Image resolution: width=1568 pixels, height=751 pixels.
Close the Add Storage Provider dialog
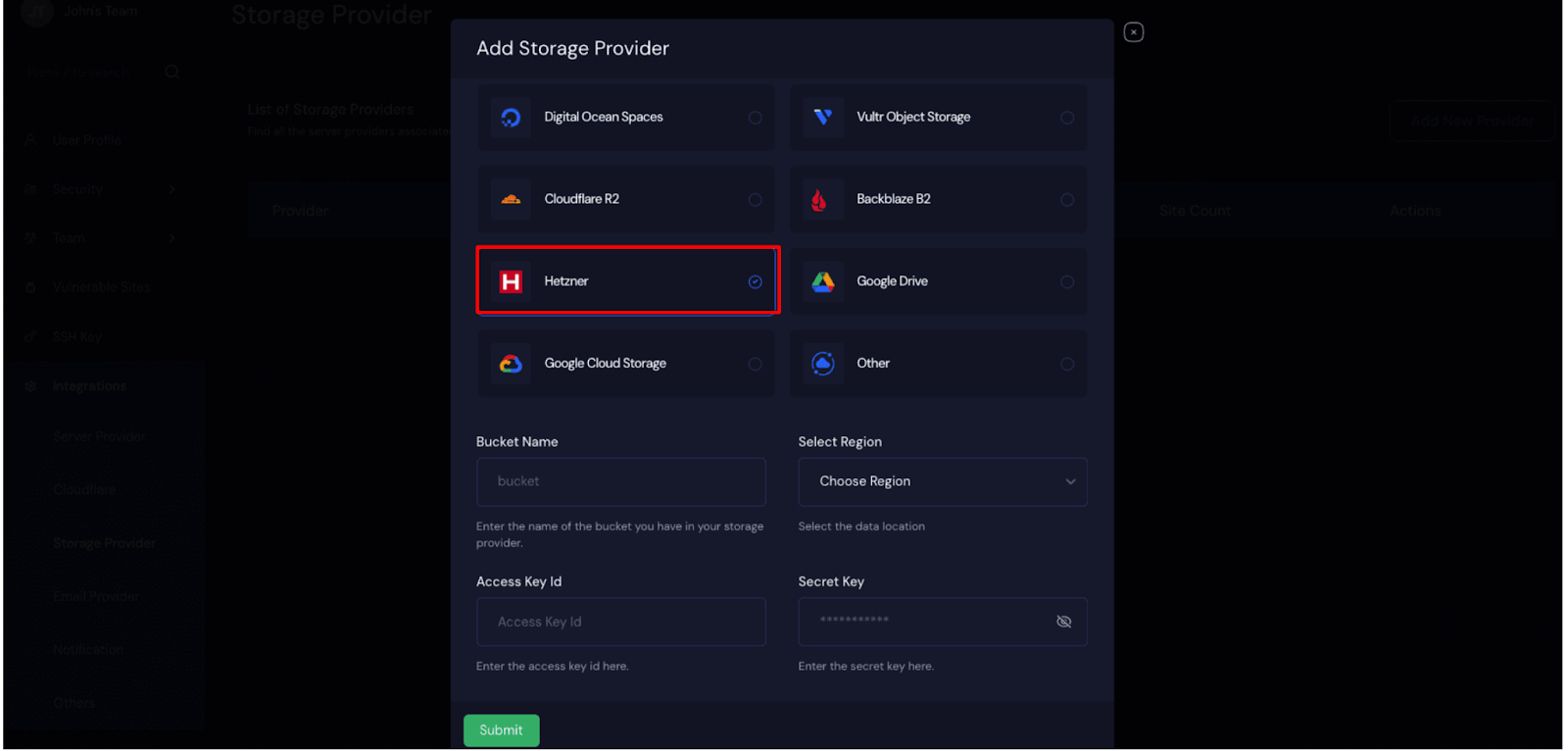pos(1133,32)
